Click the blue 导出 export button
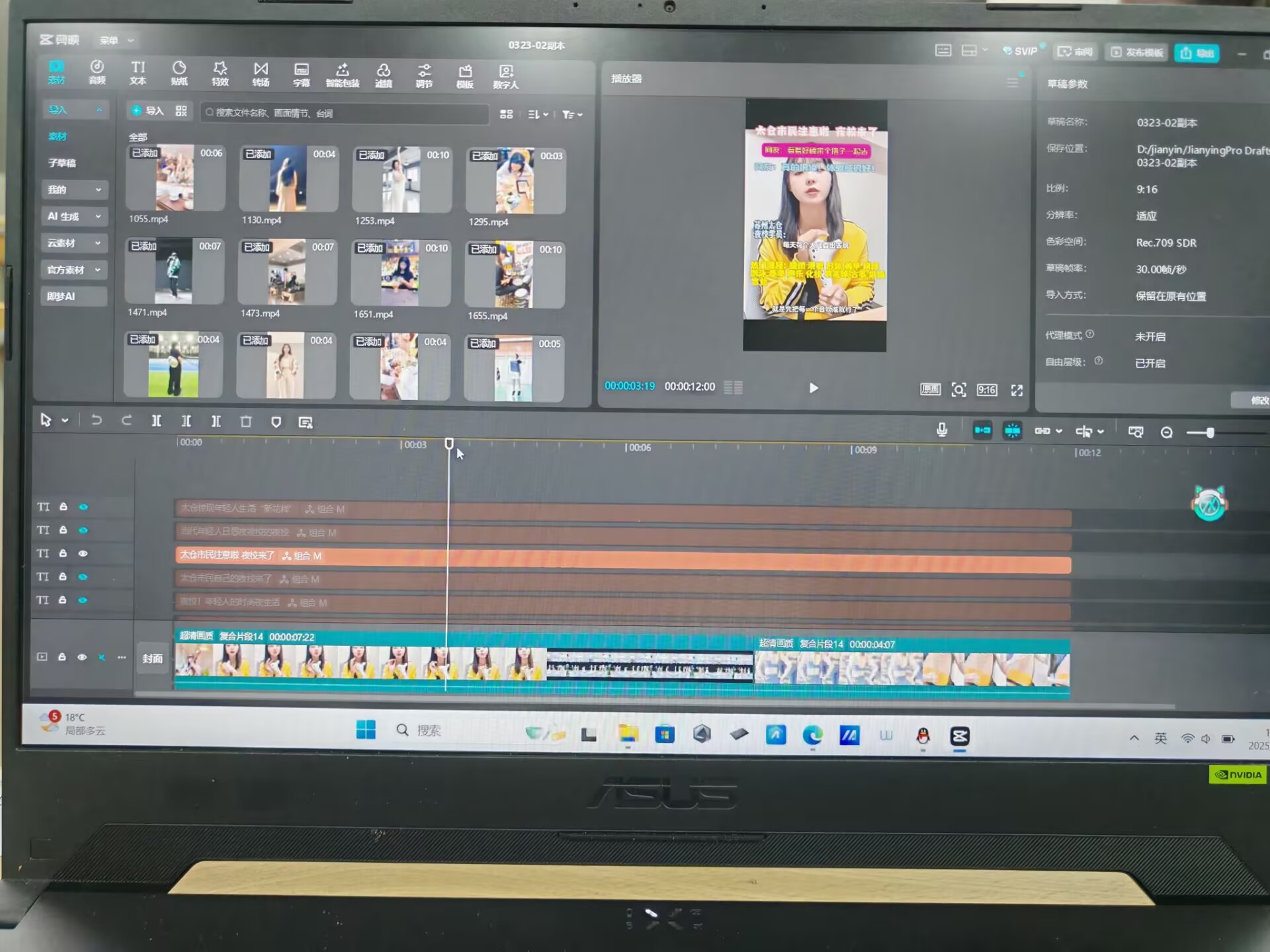This screenshot has width=1270, height=952. 1197,53
